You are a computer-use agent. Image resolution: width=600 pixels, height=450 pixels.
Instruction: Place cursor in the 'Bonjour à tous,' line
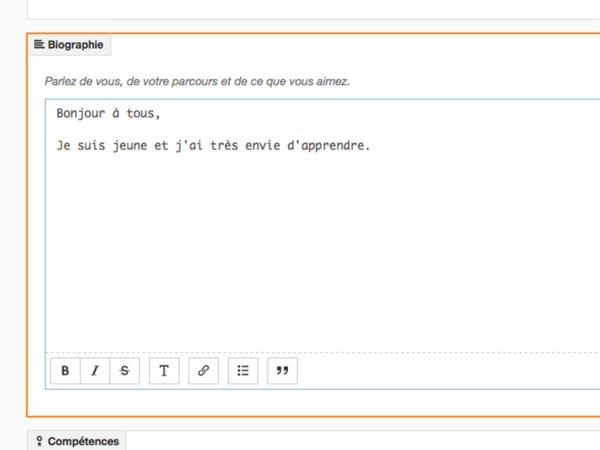point(108,113)
